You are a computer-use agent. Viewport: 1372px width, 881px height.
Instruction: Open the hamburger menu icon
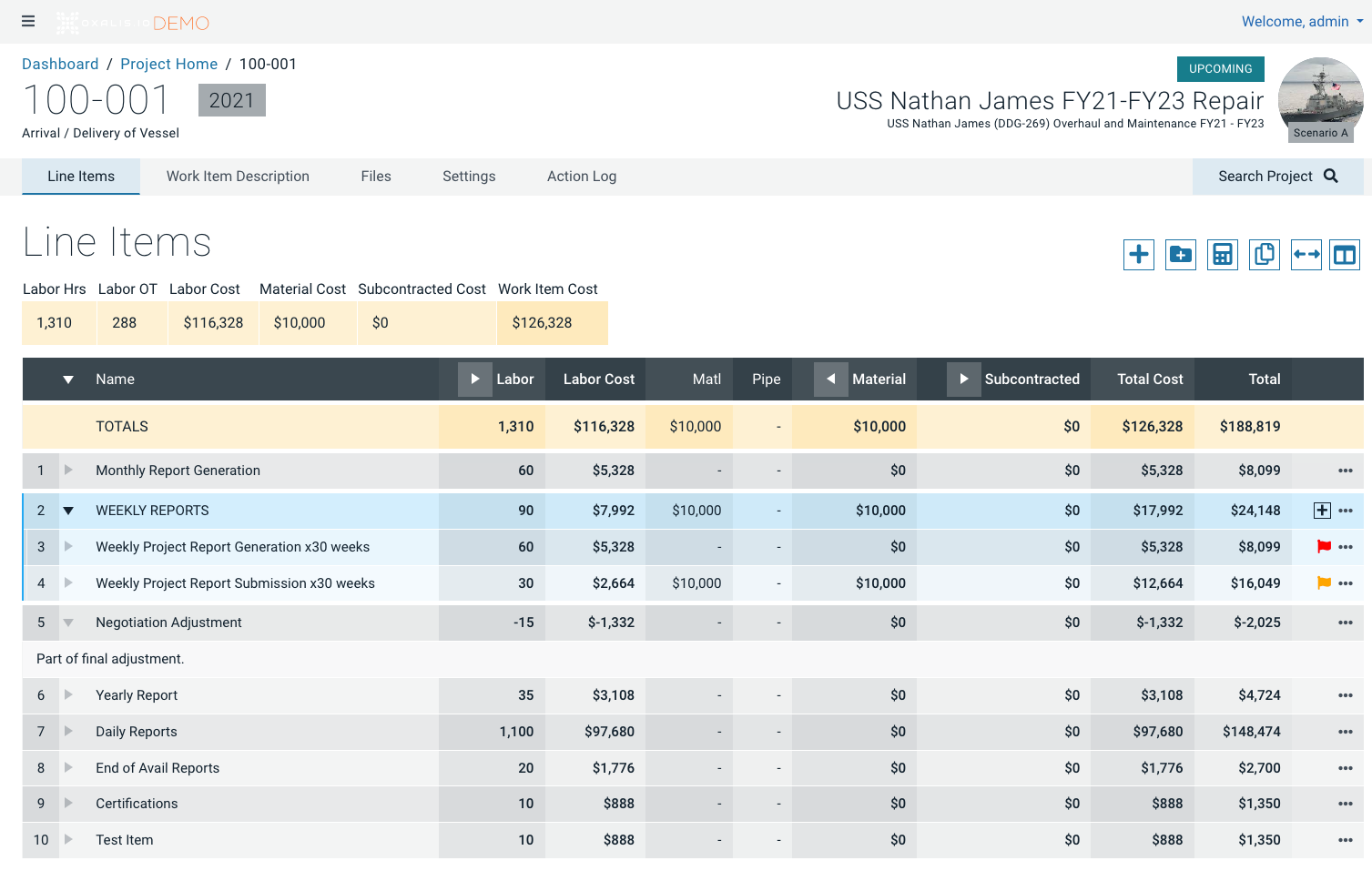pyautogui.click(x=28, y=21)
